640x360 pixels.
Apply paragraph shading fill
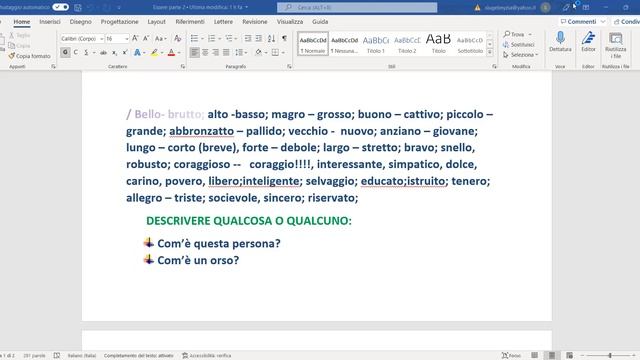click(258, 52)
